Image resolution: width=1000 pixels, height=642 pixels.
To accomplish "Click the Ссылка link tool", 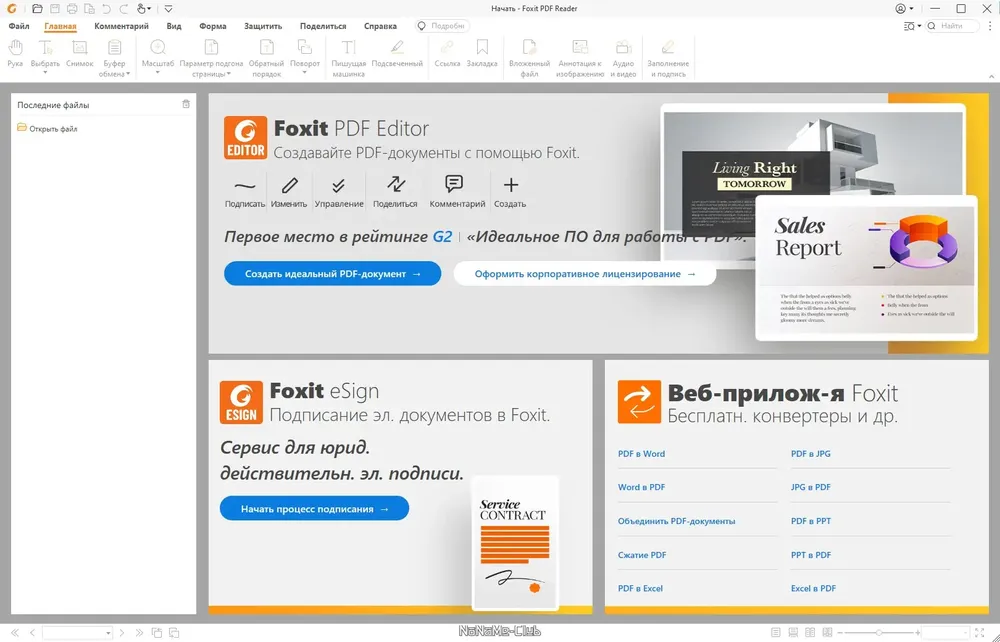I will click(x=447, y=54).
